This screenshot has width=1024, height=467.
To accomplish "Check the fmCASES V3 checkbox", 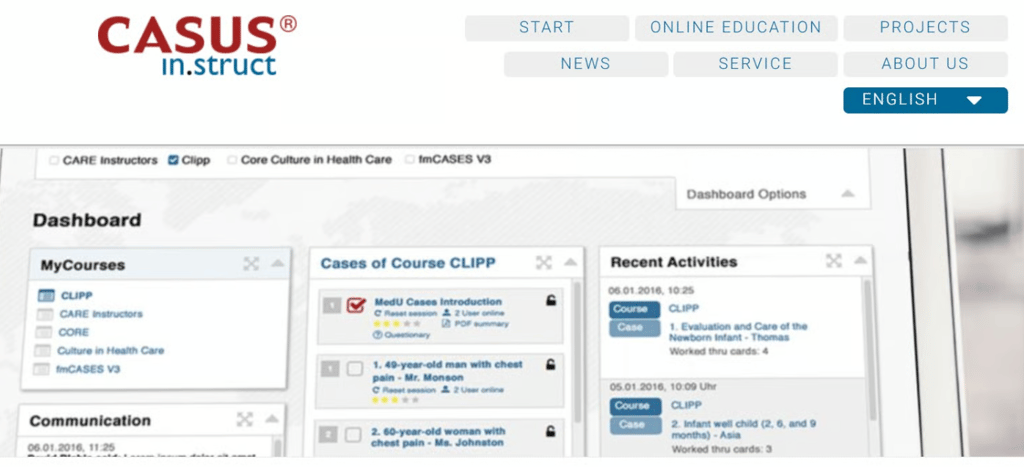I will coord(409,159).
